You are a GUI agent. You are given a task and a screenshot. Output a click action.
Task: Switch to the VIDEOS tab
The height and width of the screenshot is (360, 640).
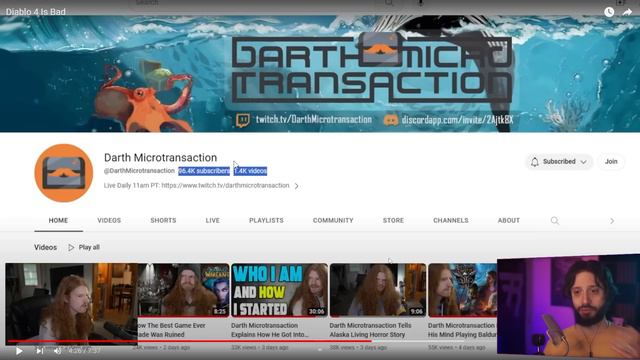click(109, 220)
